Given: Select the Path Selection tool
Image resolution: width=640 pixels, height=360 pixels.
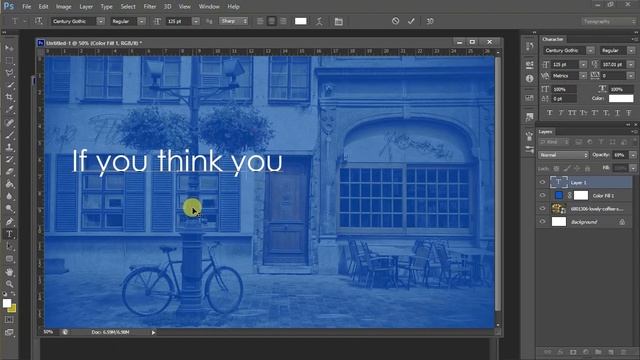Looking at the screenshot, I should (9, 247).
